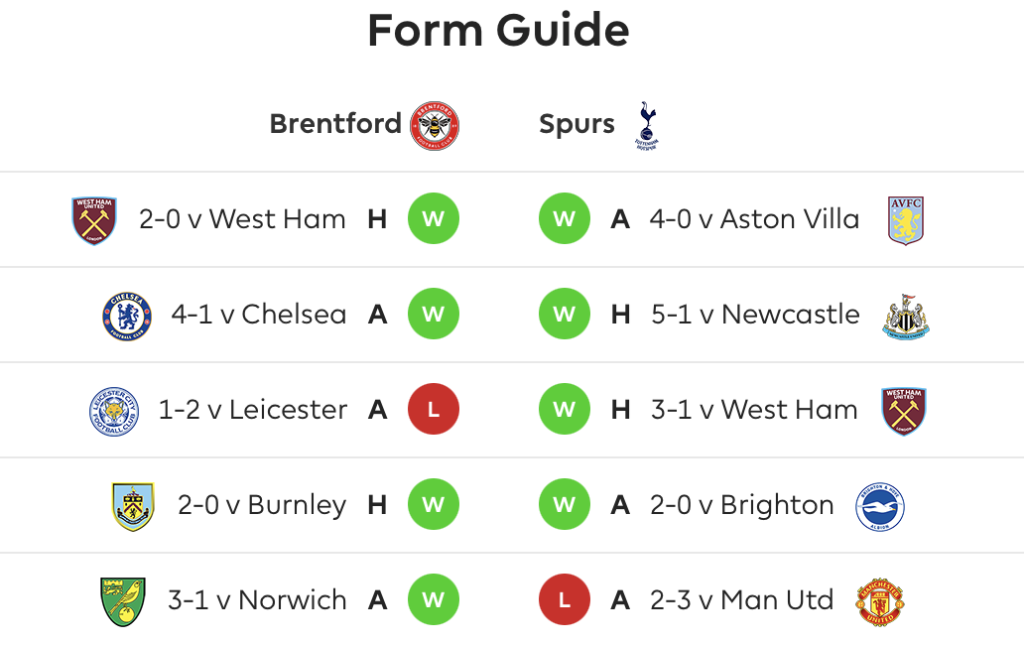Screen dimensions: 1024x645
Task: Click West Ham crest in Brentford column
Action: pos(94,221)
